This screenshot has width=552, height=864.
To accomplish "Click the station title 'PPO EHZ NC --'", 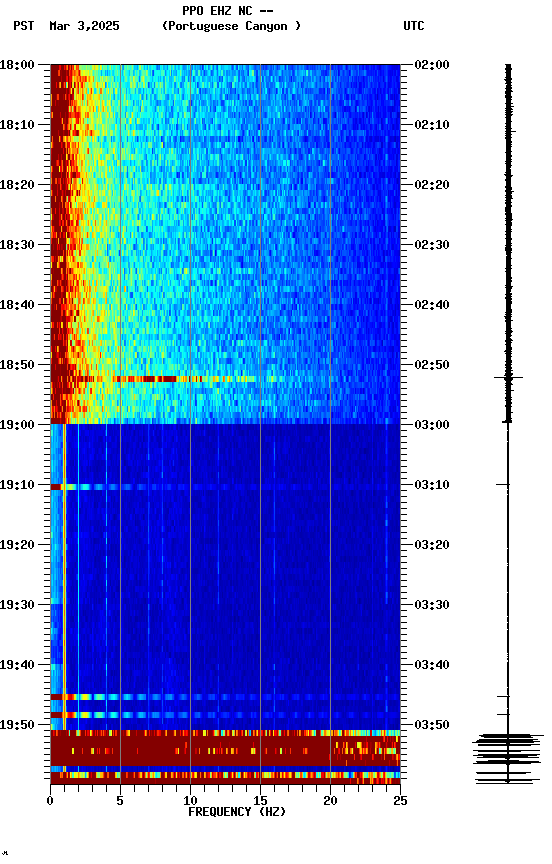I will 228,11.
